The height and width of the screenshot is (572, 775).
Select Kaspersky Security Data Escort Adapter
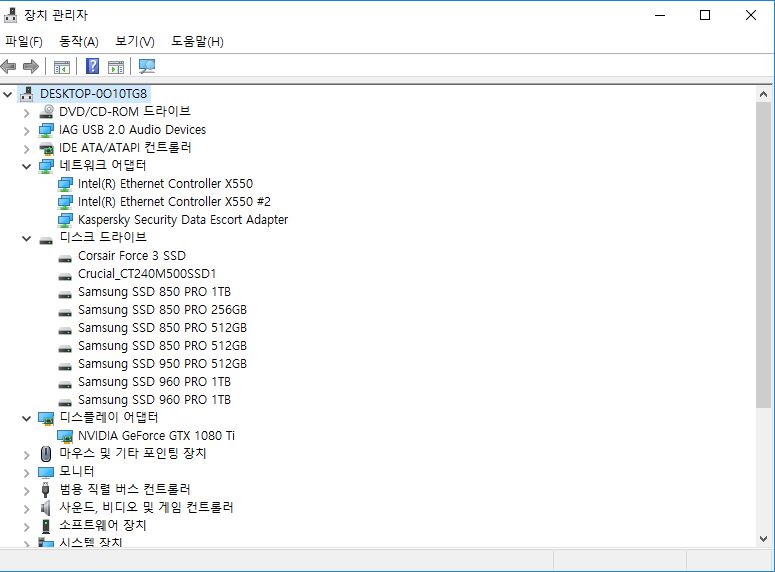183,220
